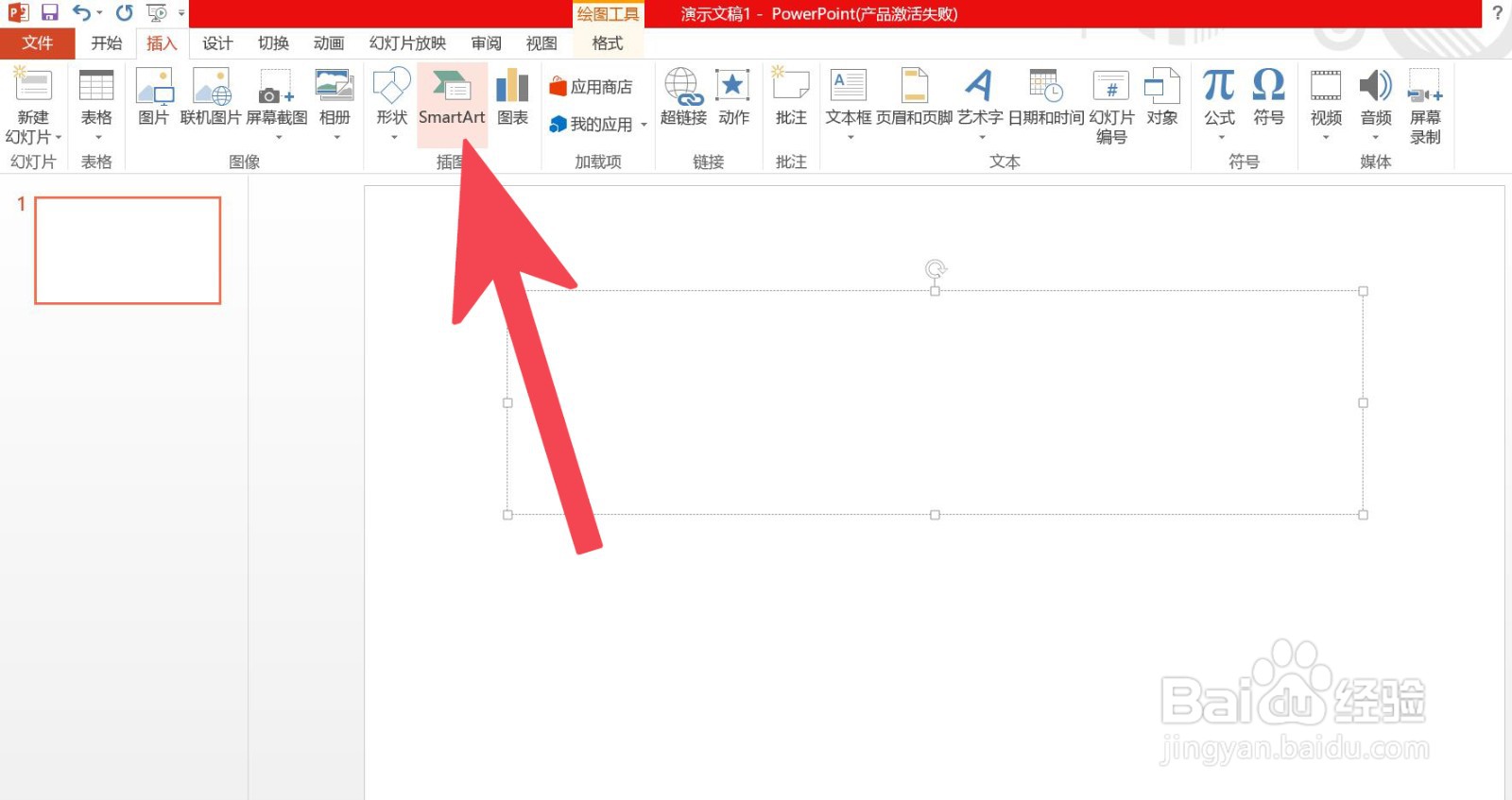Open the 动画 tab
This screenshot has height=800, width=1512.
329,43
